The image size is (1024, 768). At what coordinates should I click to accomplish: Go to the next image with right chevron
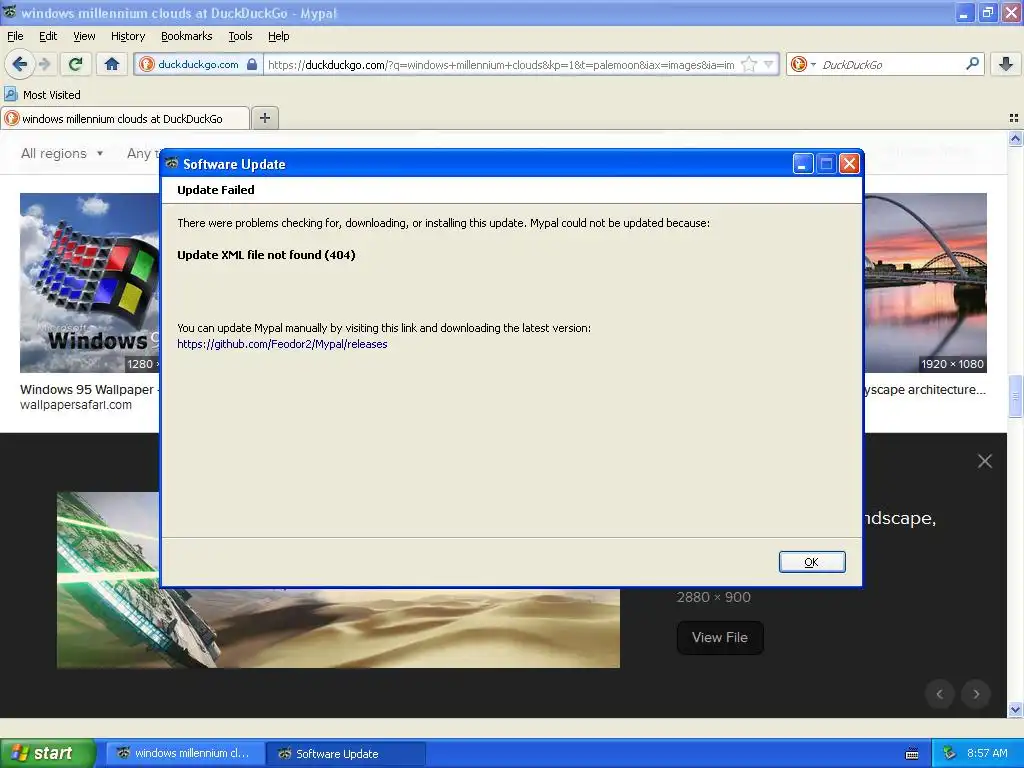976,694
